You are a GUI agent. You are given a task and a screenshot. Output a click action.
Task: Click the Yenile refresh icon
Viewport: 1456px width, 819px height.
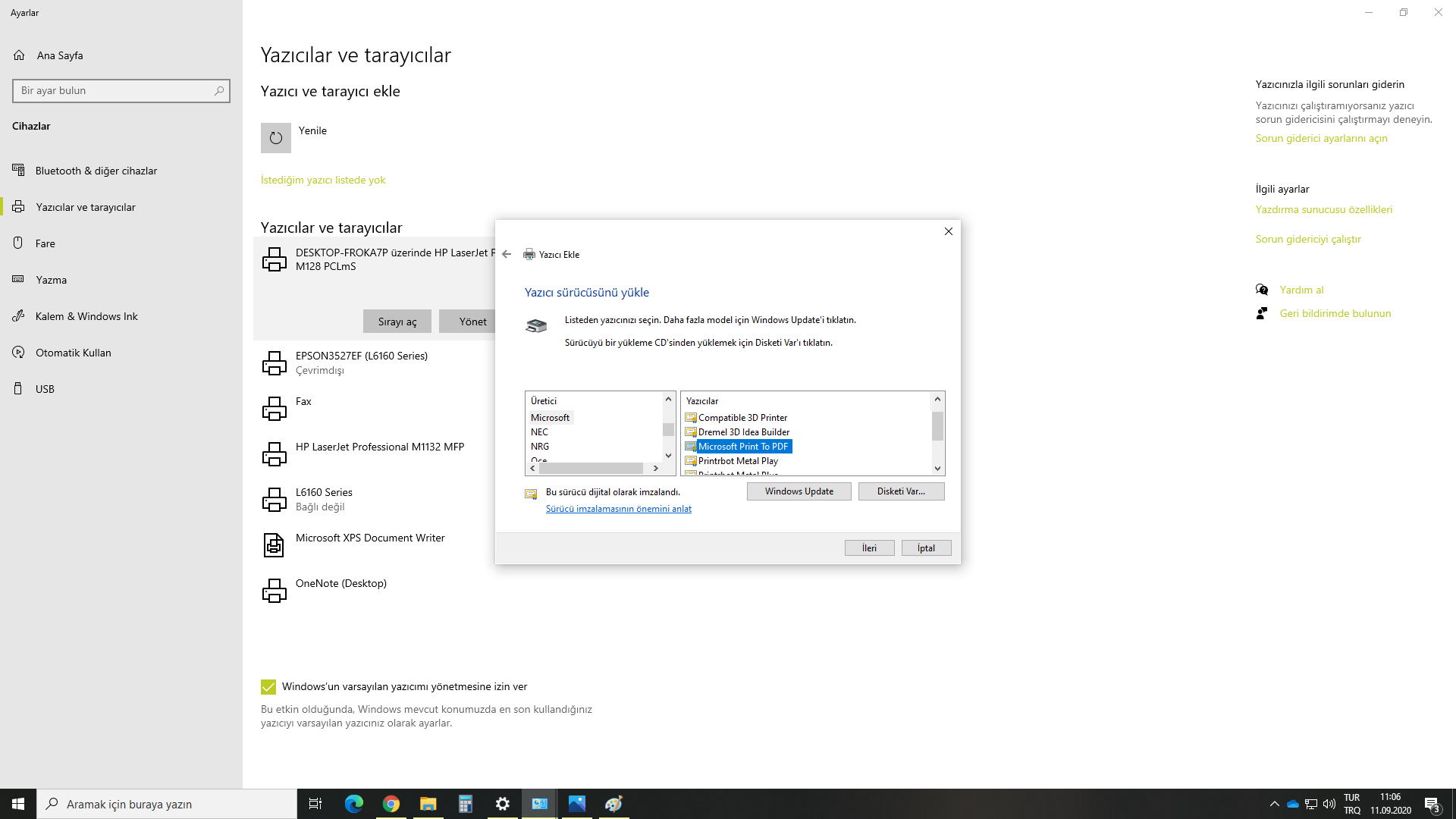click(x=276, y=138)
